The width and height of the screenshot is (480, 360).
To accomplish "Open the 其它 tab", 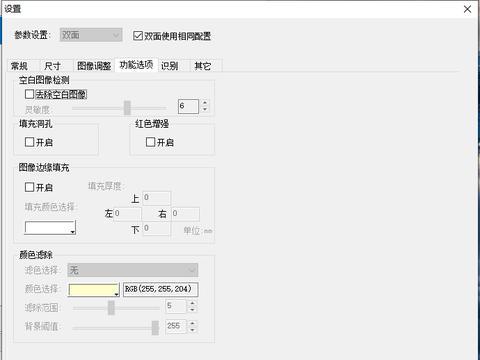I will pos(203,66).
